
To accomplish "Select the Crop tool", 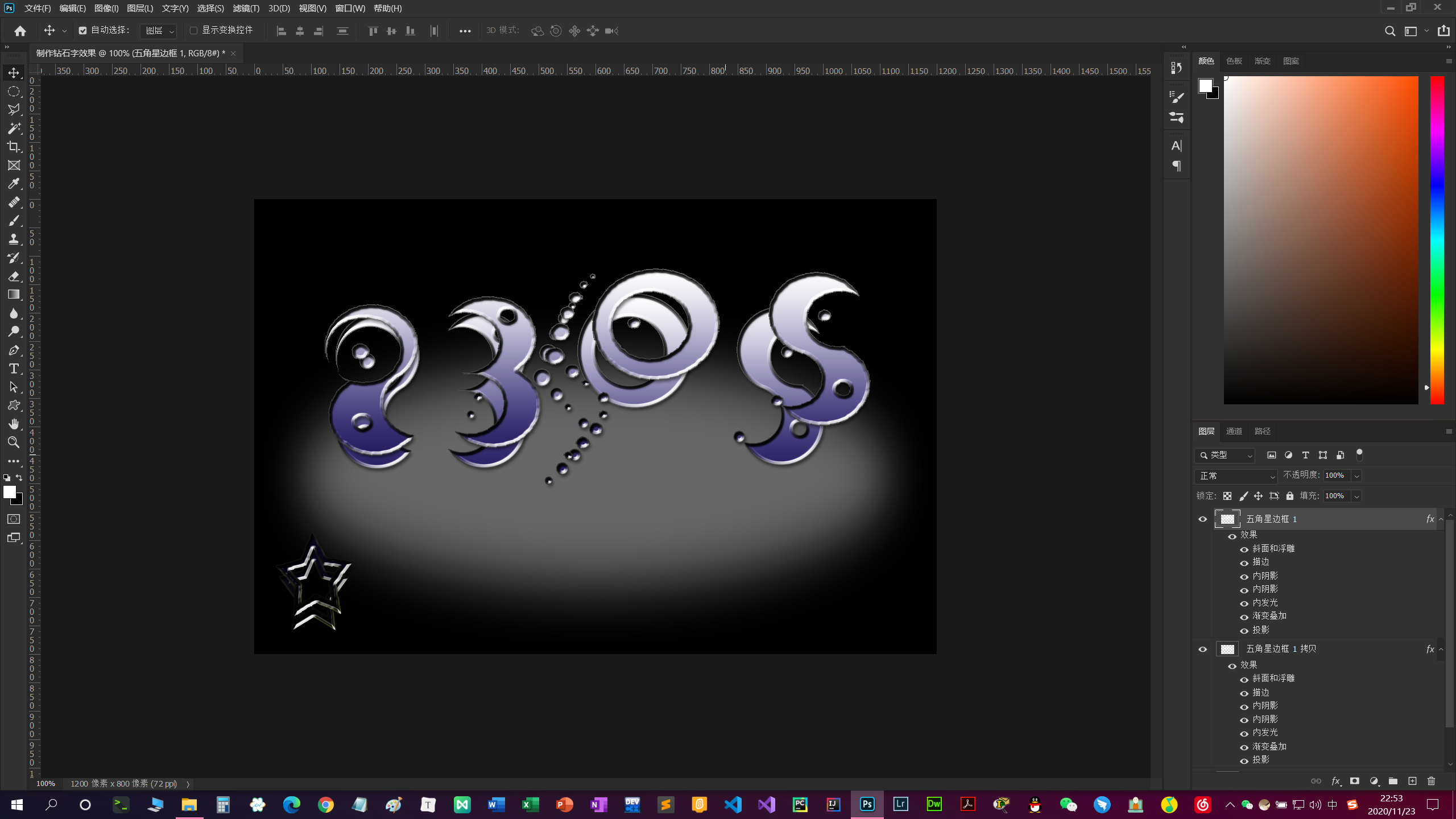I will [x=14, y=147].
